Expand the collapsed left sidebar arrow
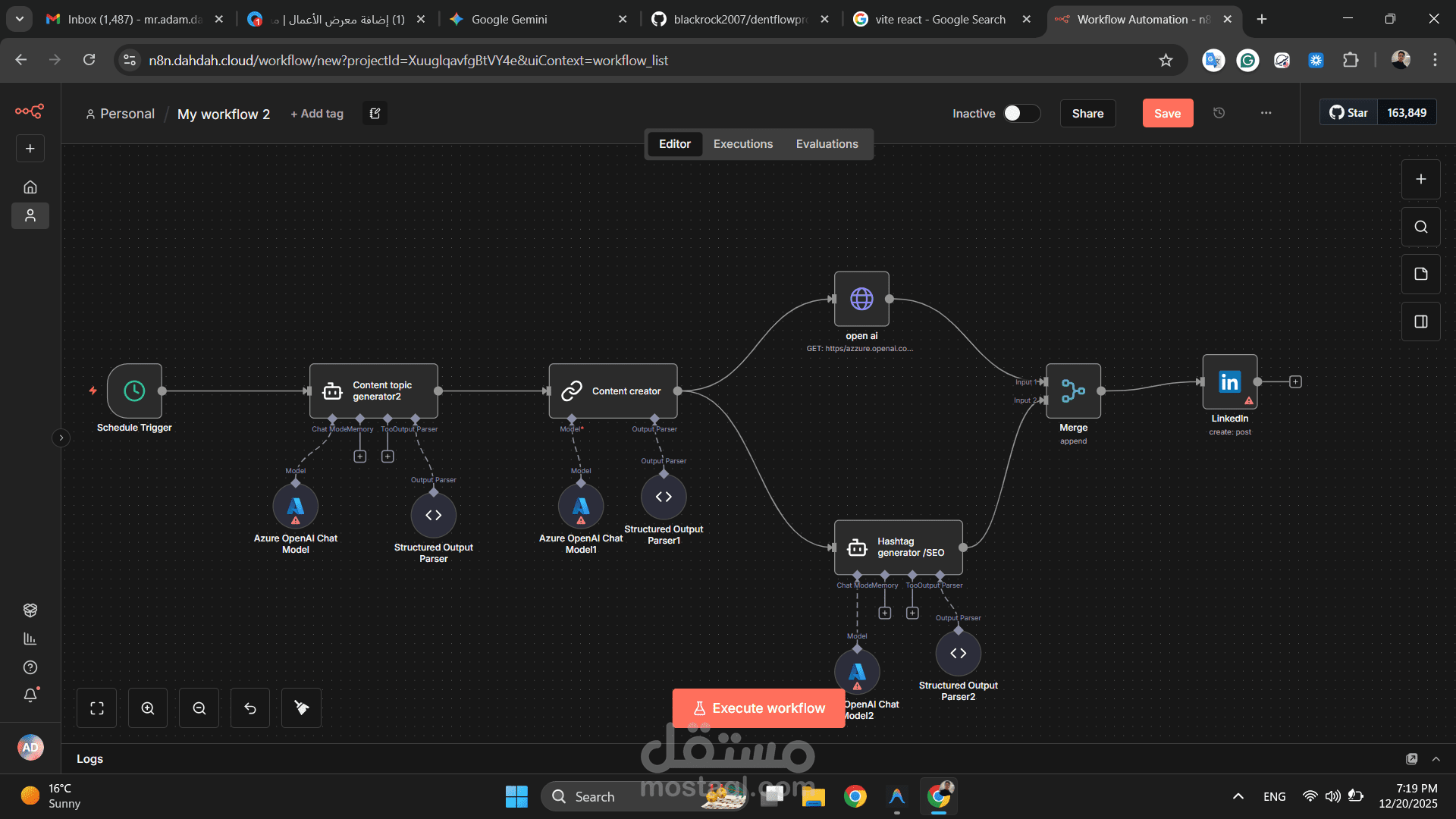Viewport: 1456px width, 819px height. (61, 438)
